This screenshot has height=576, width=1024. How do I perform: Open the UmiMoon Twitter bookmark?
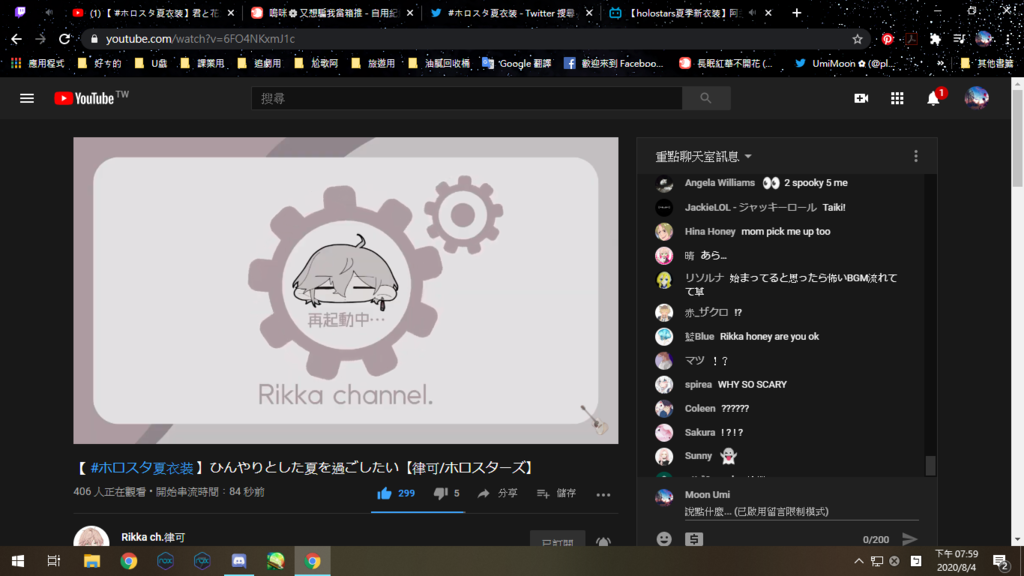844,63
